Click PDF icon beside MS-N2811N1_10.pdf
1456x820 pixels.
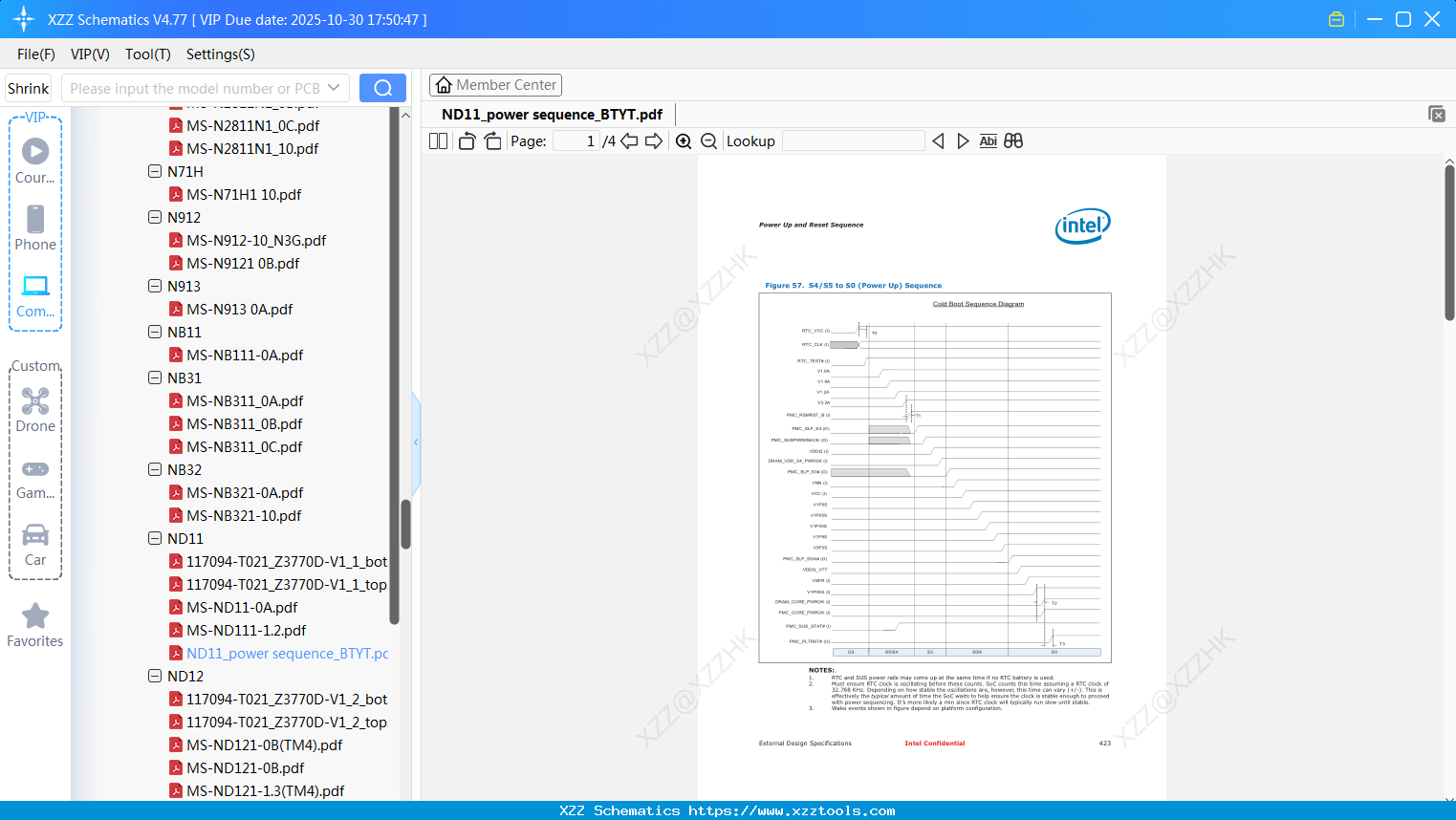pyautogui.click(x=176, y=148)
